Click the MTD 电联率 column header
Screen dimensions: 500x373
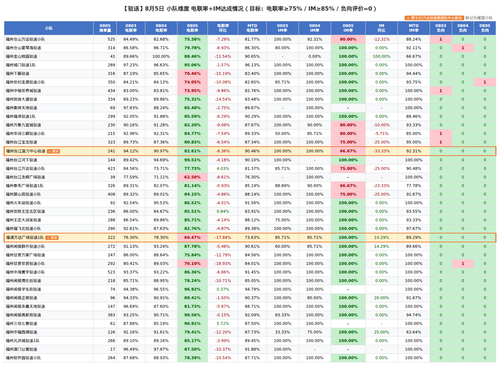252,28
